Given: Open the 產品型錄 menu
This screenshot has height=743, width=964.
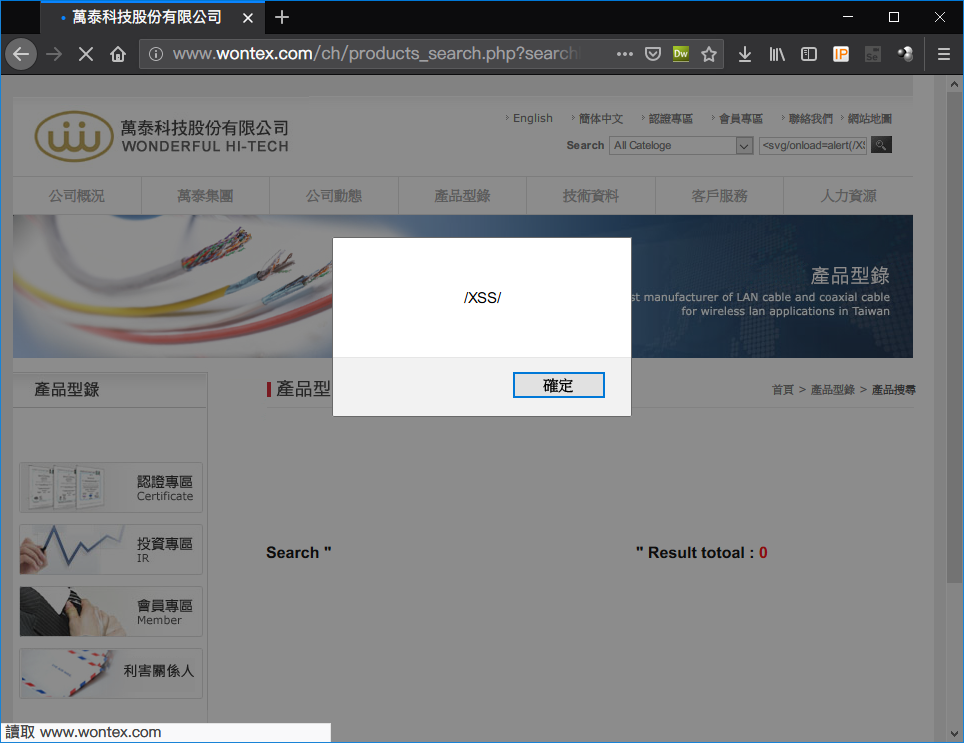Looking at the screenshot, I should click(462, 195).
